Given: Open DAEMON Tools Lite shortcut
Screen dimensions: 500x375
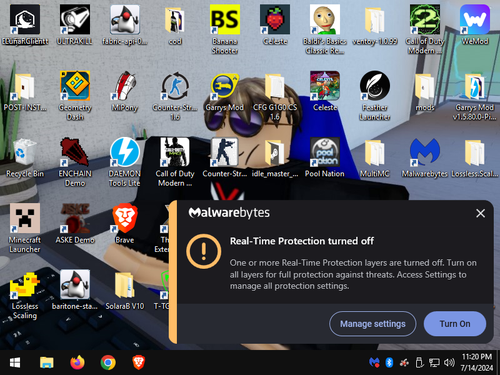Looking at the screenshot, I should pos(125,162).
